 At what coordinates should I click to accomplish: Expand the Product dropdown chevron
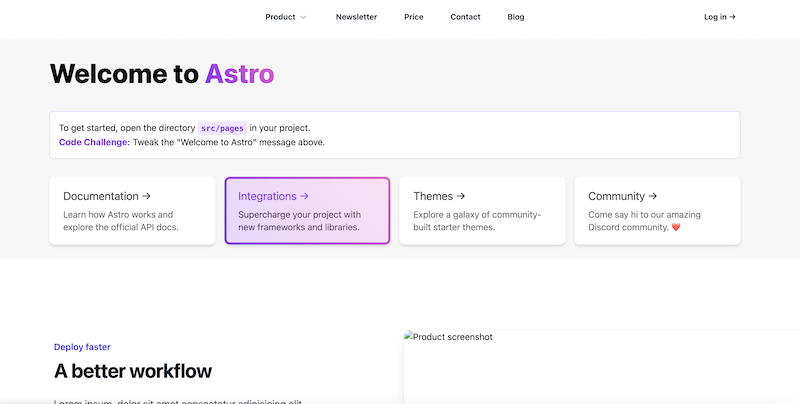pyautogui.click(x=303, y=17)
